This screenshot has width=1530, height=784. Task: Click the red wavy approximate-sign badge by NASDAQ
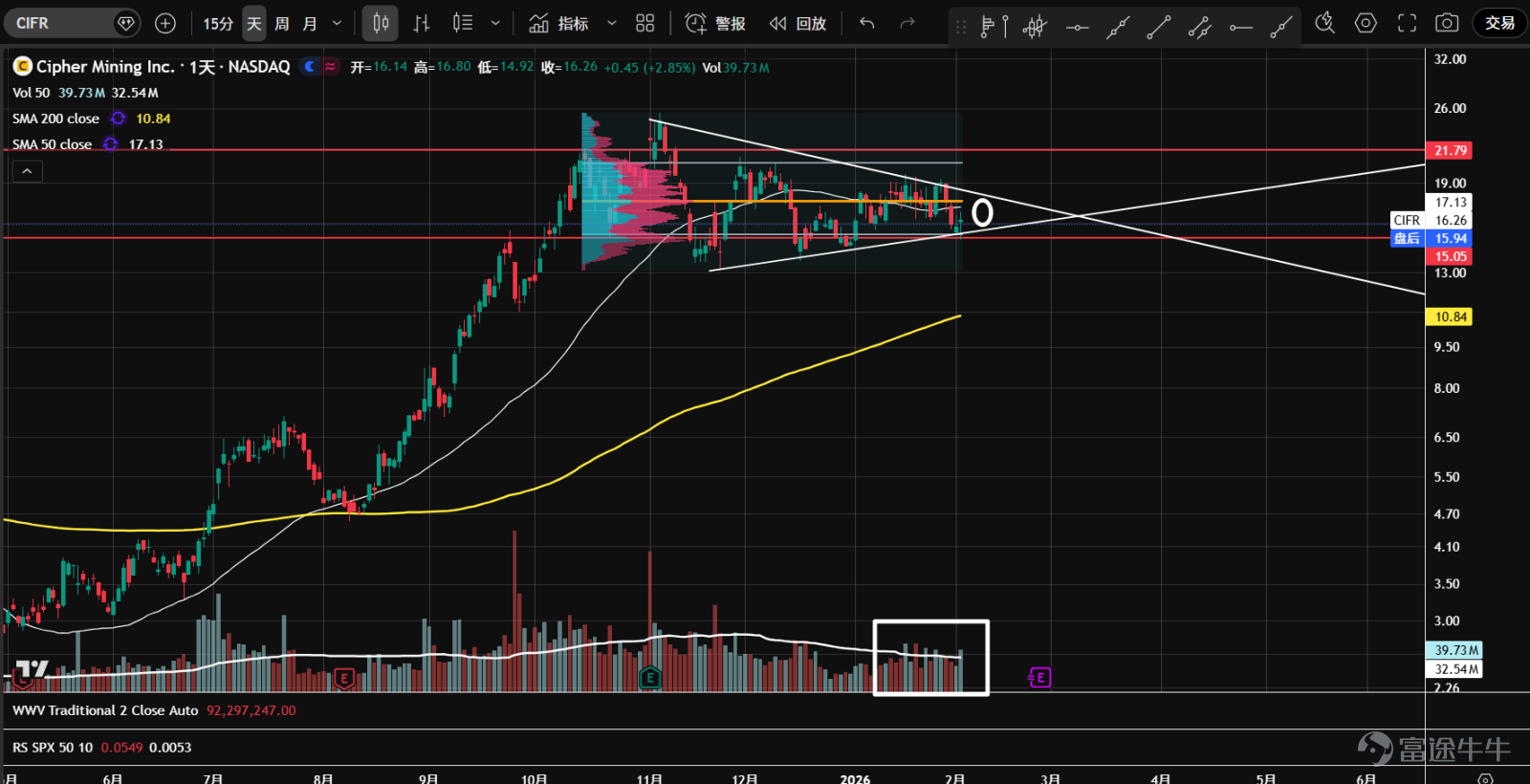click(330, 66)
